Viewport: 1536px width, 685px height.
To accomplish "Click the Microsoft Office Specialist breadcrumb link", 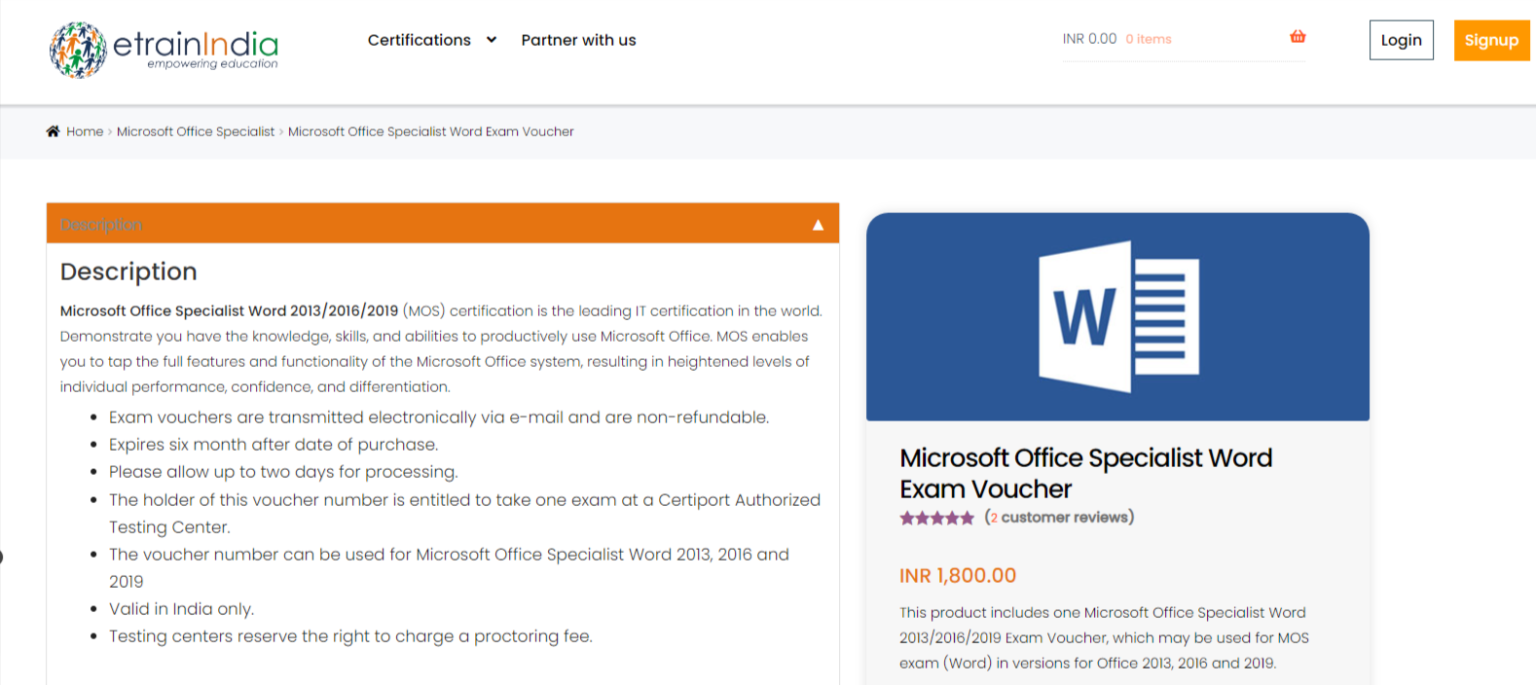I will pyautogui.click(x=195, y=131).
